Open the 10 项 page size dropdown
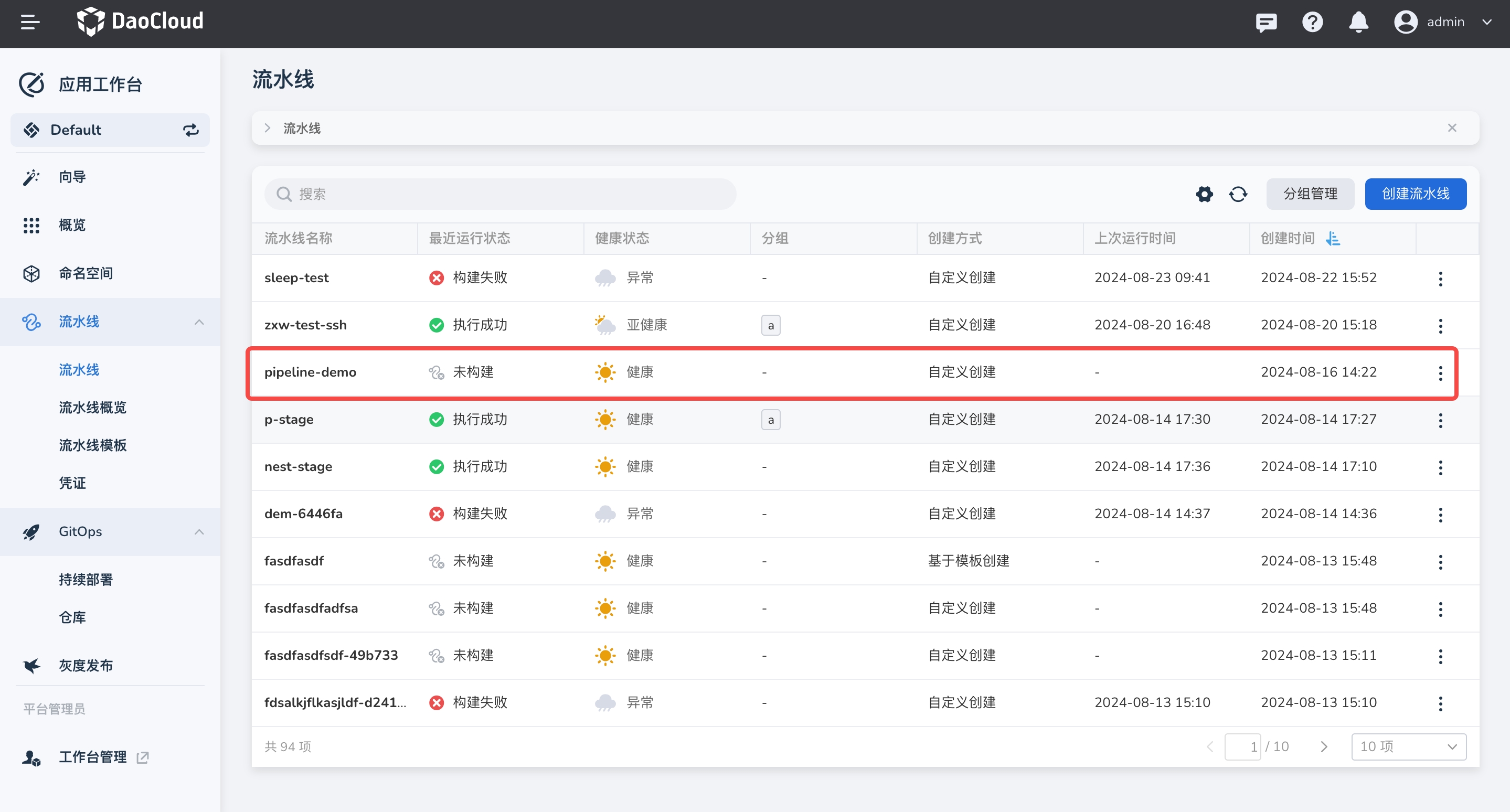This screenshot has height=812, width=1510. coord(1408,746)
